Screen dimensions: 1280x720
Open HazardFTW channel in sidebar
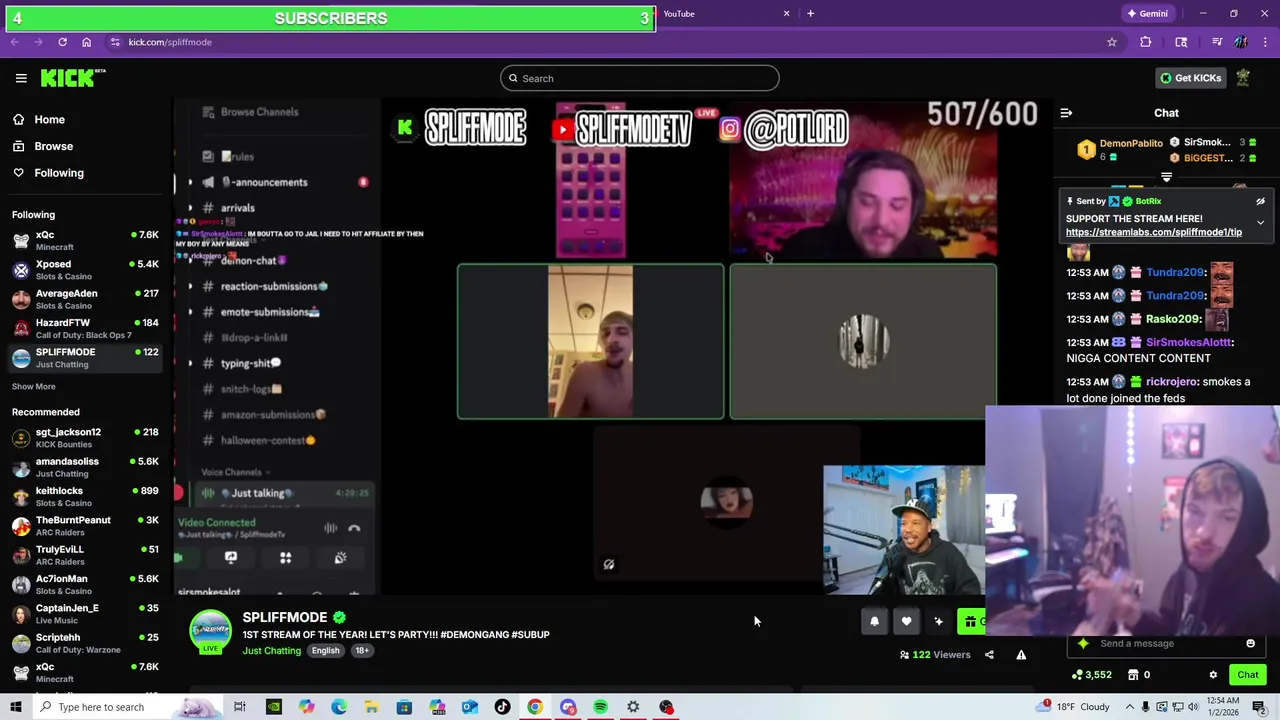85,328
